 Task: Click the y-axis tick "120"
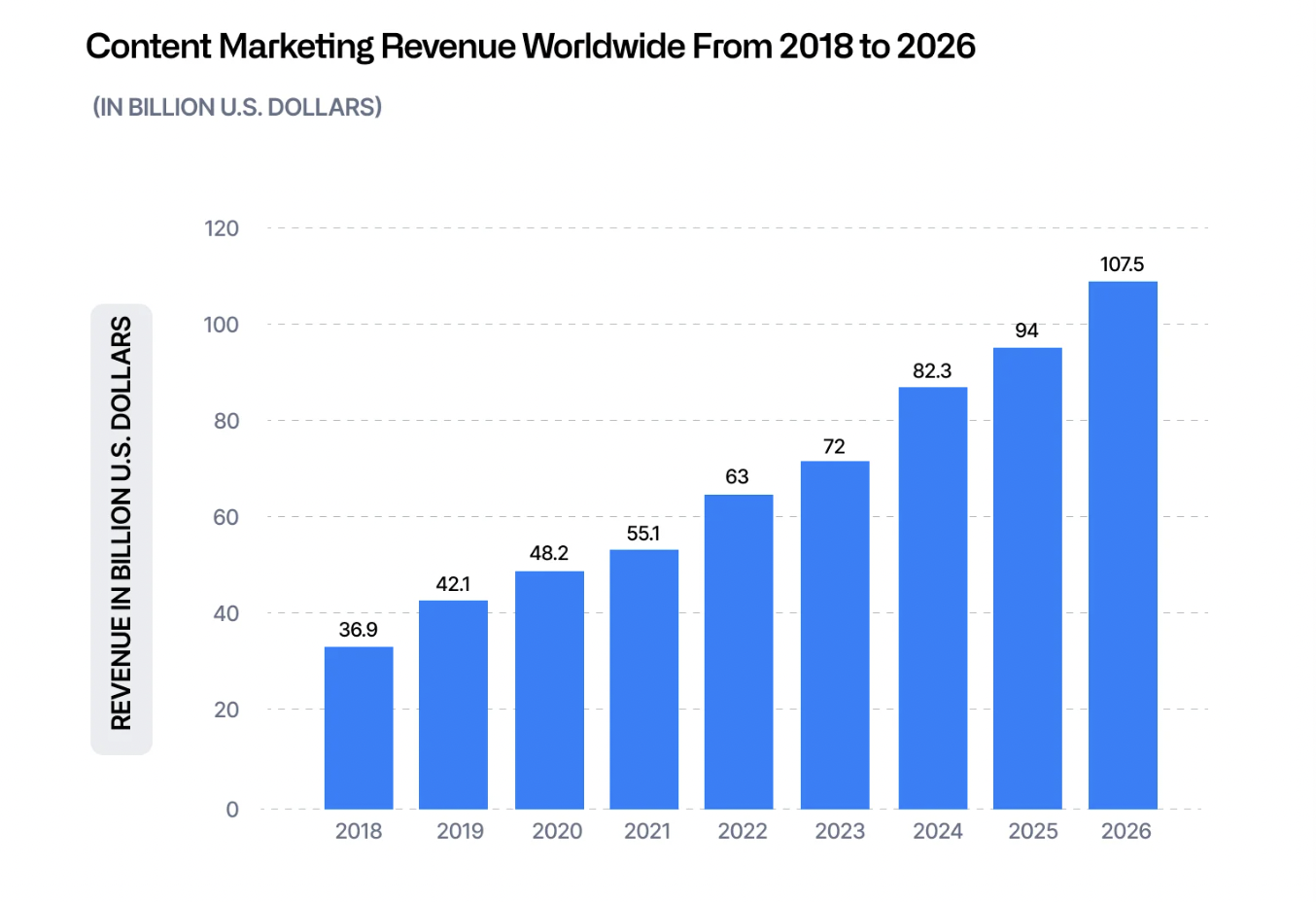(222, 228)
